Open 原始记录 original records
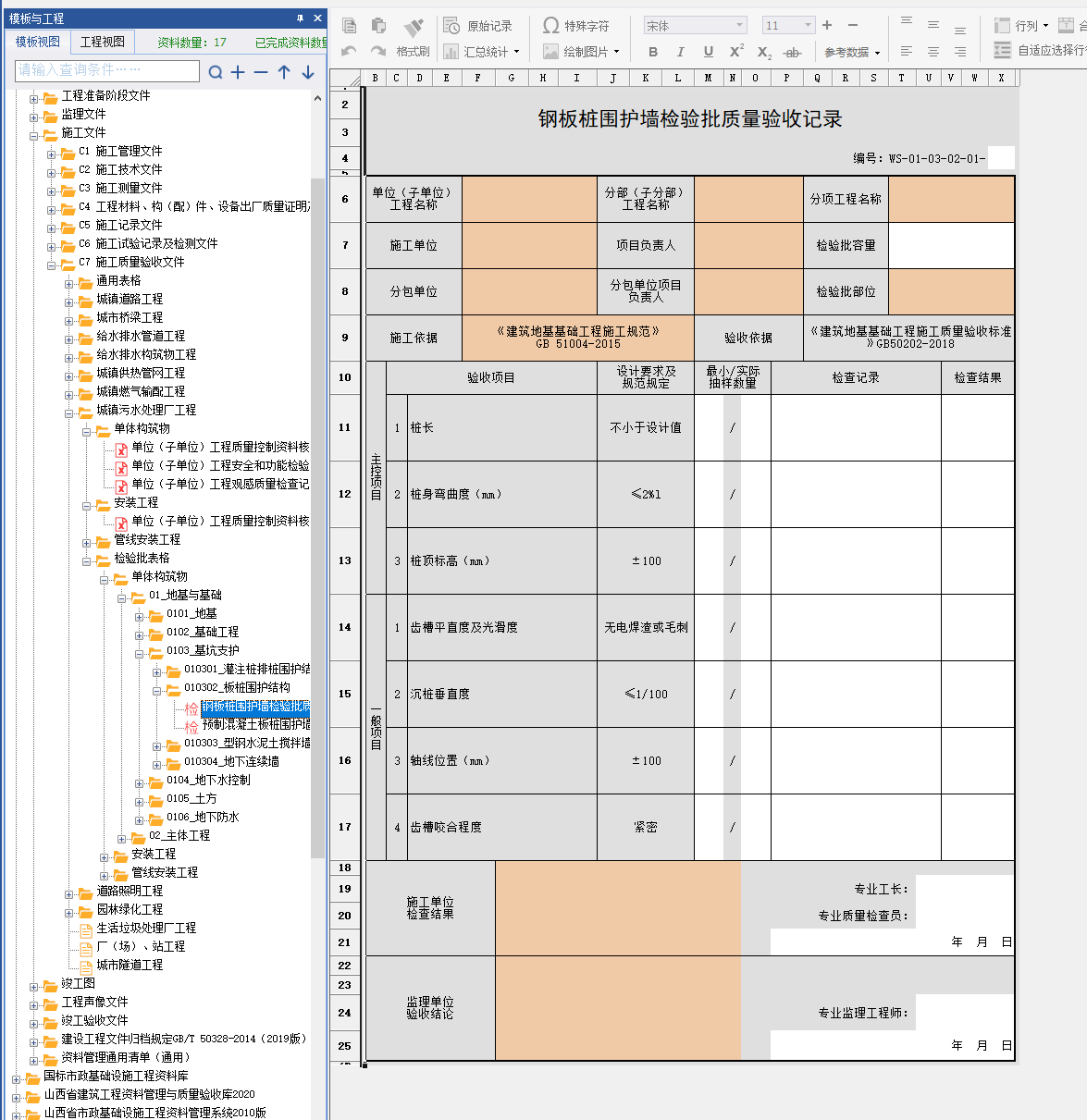Screen dimensions: 1087x1120 tap(477, 26)
